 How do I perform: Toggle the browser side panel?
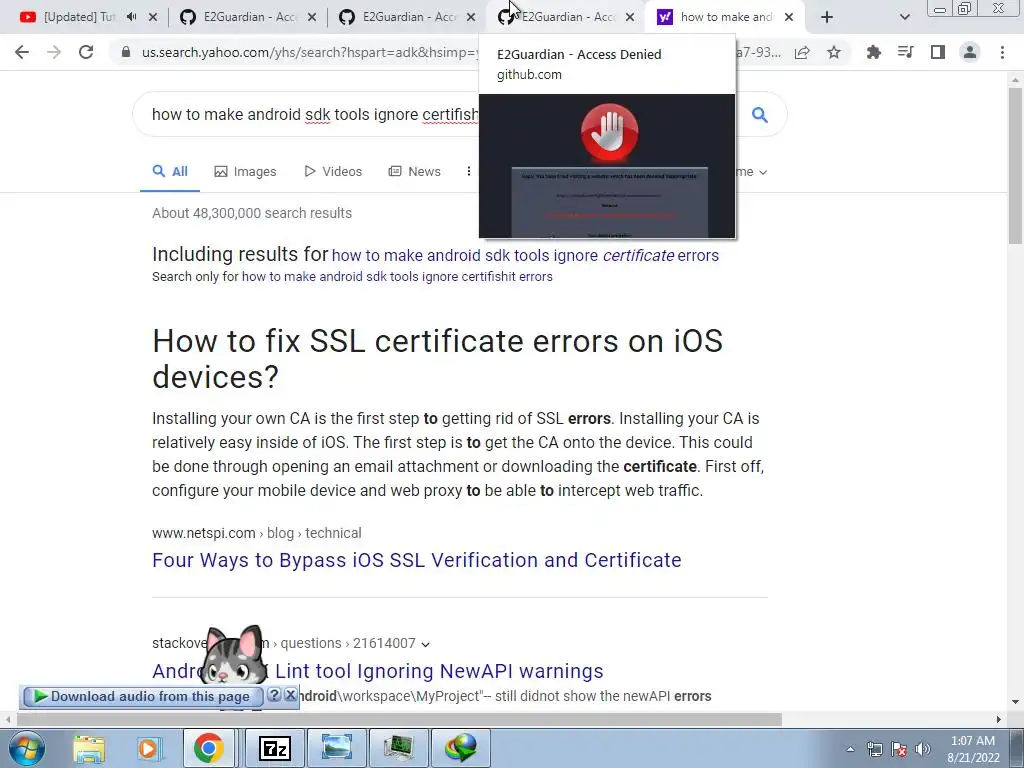coord(938,52)
